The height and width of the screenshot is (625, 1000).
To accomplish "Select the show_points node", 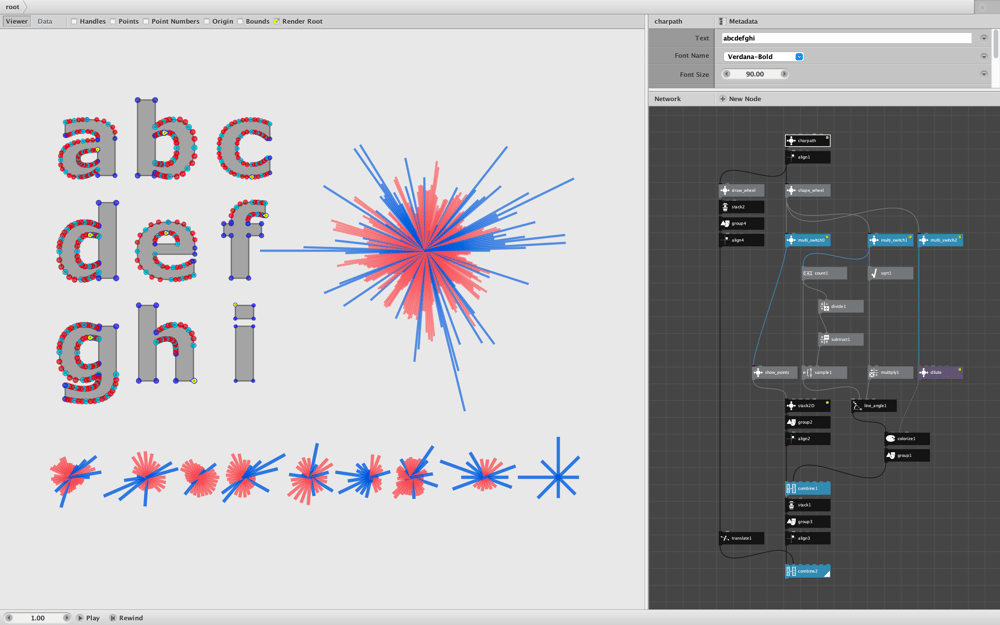I will [x=774, y=372].
